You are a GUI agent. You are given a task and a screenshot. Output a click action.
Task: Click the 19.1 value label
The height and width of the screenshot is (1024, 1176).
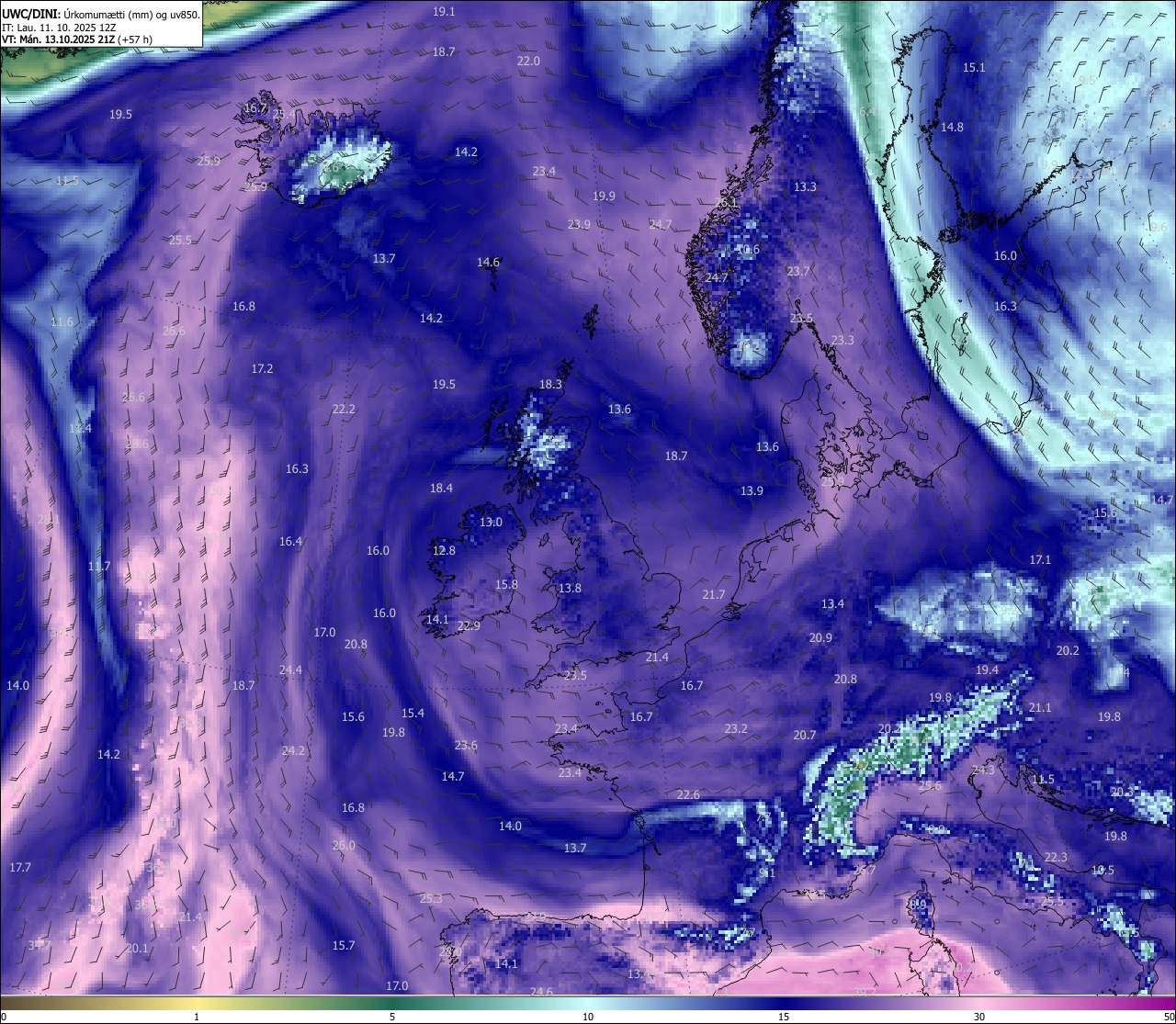click(x=444, y=11)
